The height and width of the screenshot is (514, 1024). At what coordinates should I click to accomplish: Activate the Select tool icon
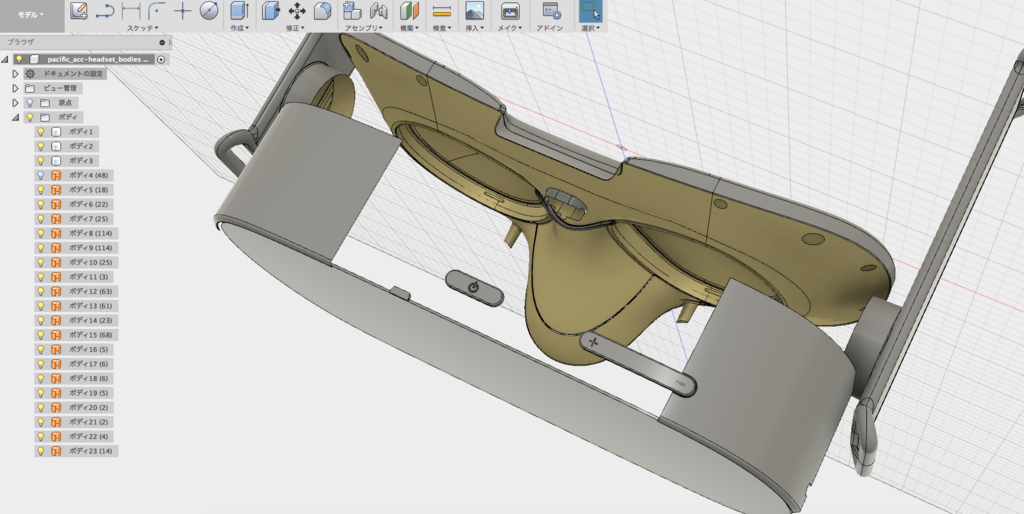click(590, 10)
